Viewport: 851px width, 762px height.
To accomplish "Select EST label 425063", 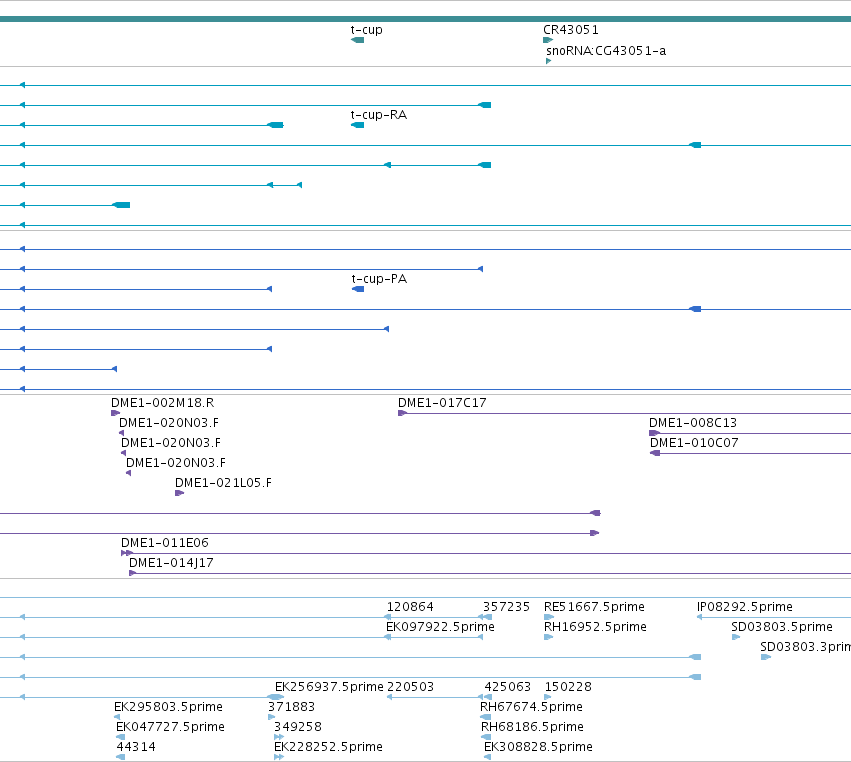I will point(507,687).
